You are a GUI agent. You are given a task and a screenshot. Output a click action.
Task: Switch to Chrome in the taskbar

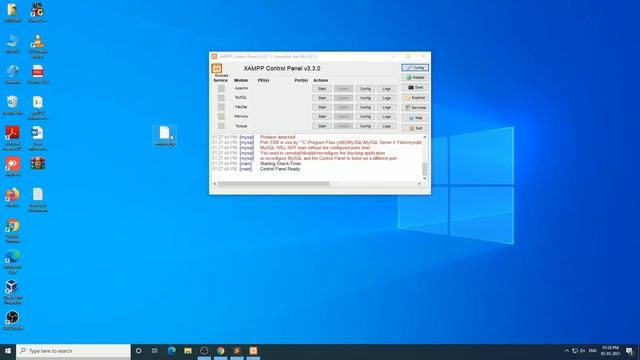220,351
